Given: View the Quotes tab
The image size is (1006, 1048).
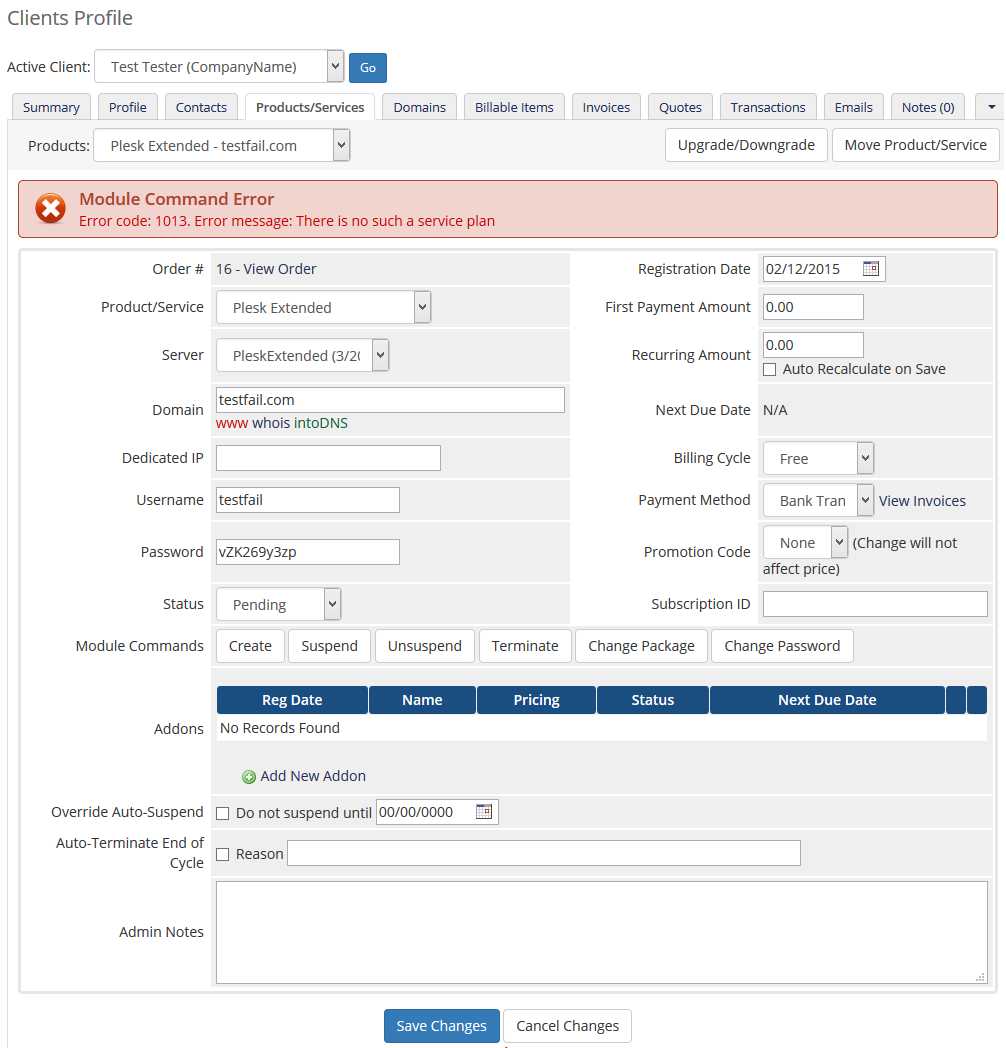Looking at the screenshot, I should coord(680,107).
